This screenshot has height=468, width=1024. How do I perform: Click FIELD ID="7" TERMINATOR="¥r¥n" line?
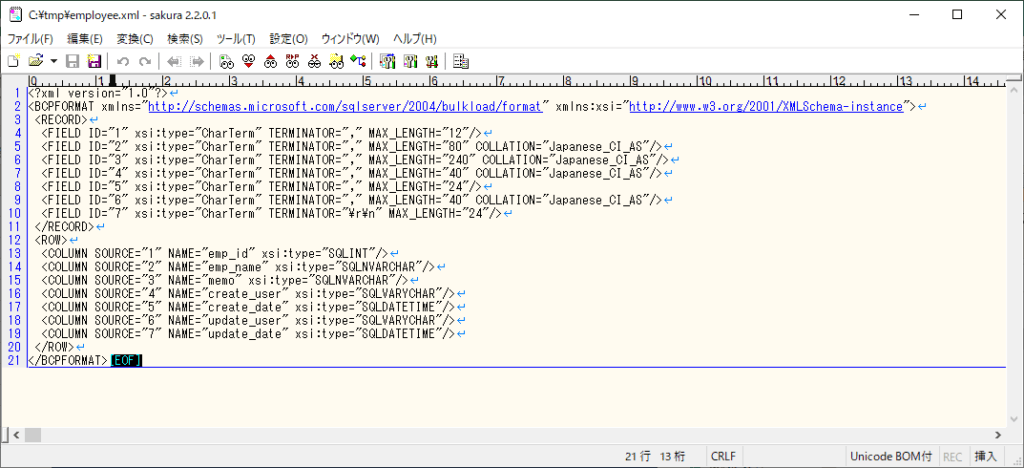coord(271,213)
